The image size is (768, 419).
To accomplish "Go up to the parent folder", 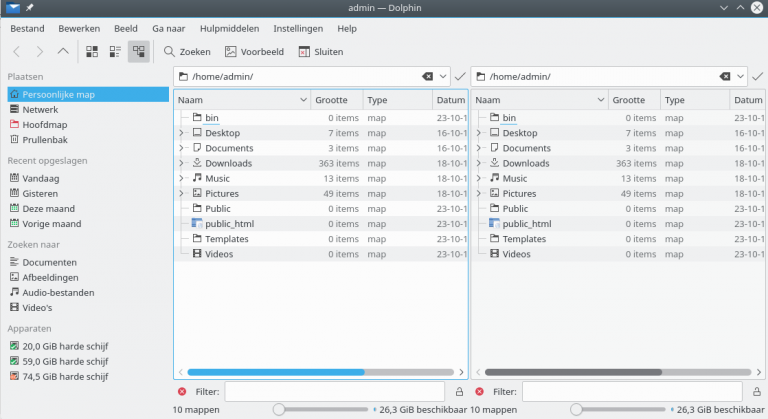I will coord(64,51).
